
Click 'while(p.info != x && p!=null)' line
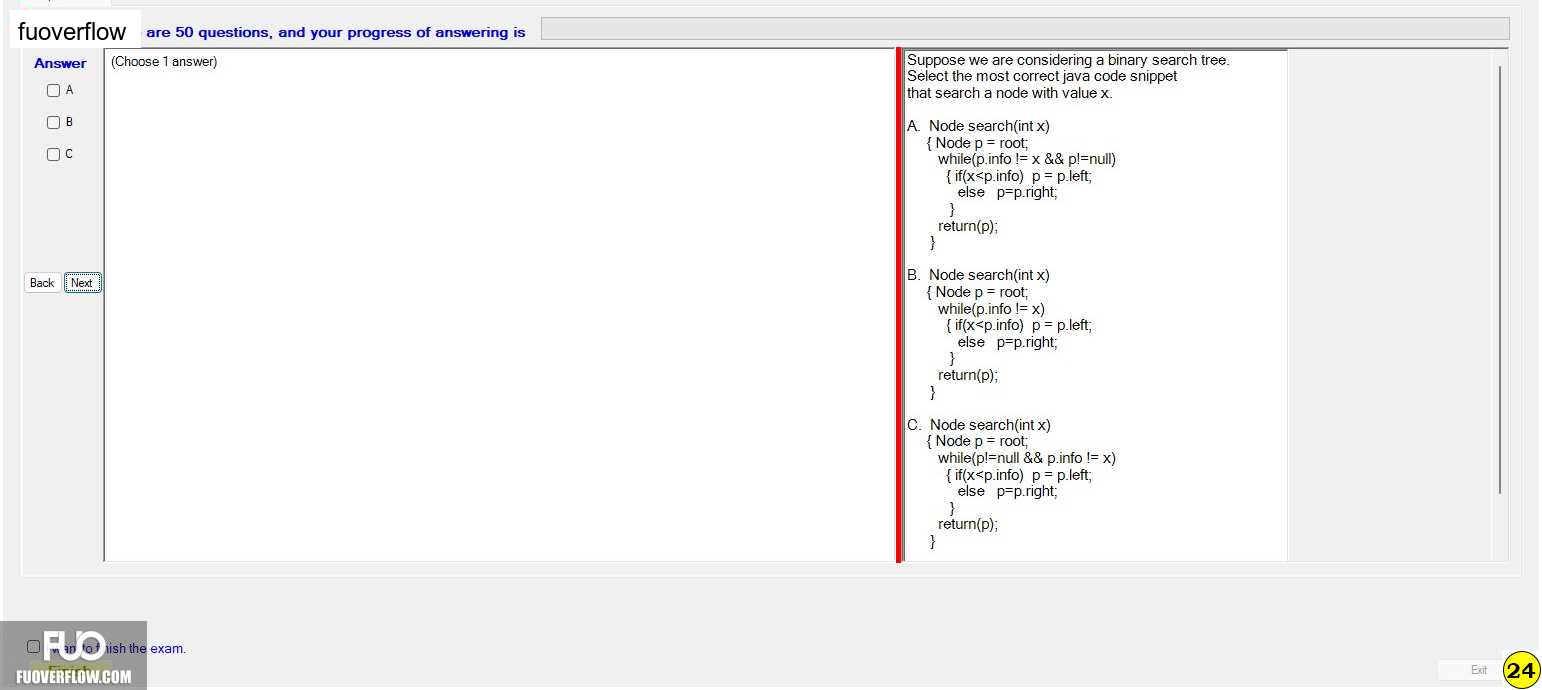[x=1027, y=159]
